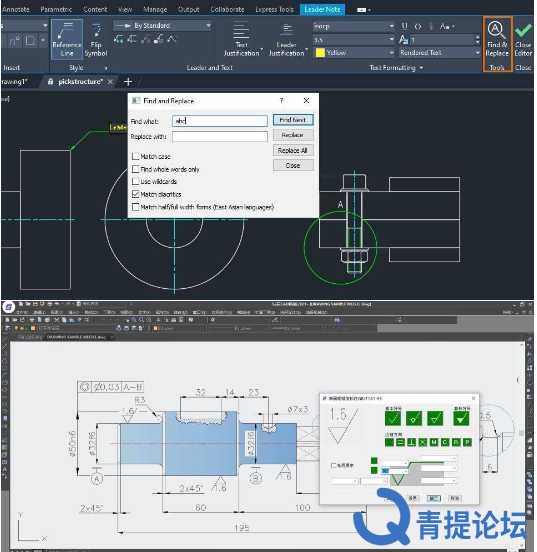Image resolution: width=537 pixels, height=552 pixels.
Task: Open the Output ribbon tab
Action: (188, 10)
